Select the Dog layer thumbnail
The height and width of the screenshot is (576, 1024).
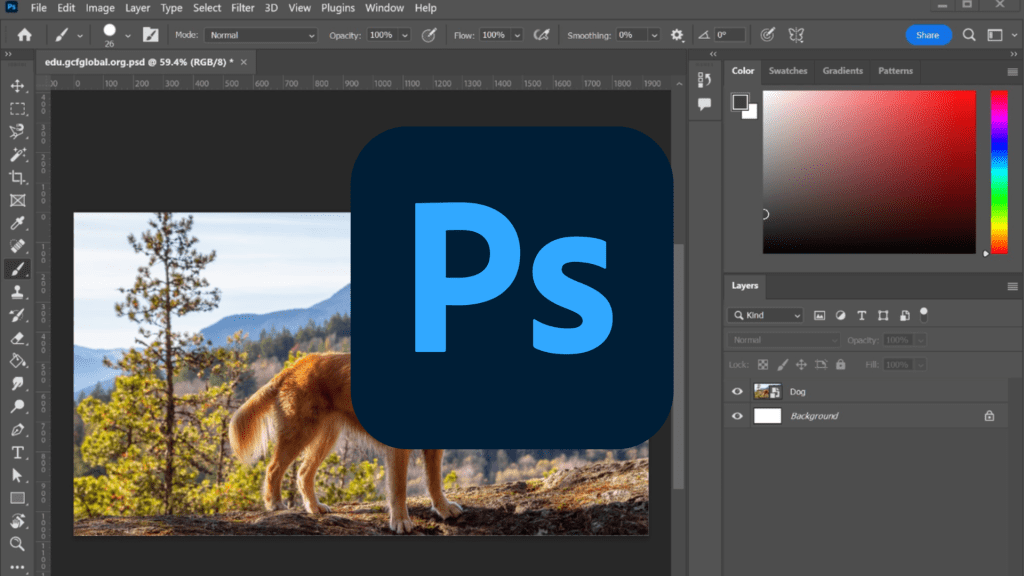767,392
